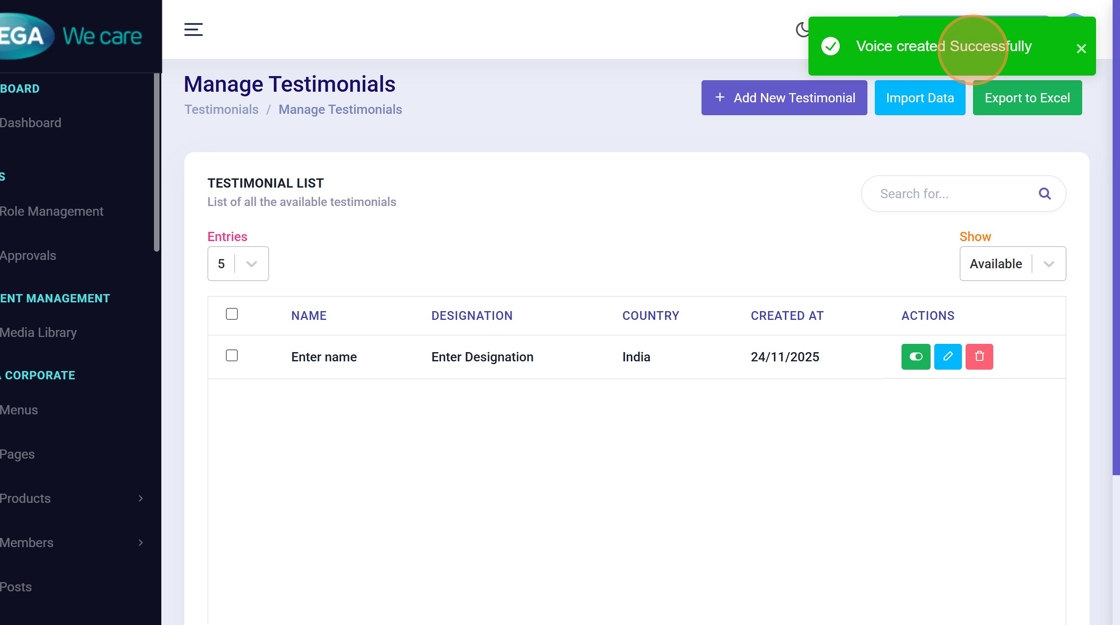Check the select-all header checkbox
The image size is (1120, 625).
click(x=232, y=314)
